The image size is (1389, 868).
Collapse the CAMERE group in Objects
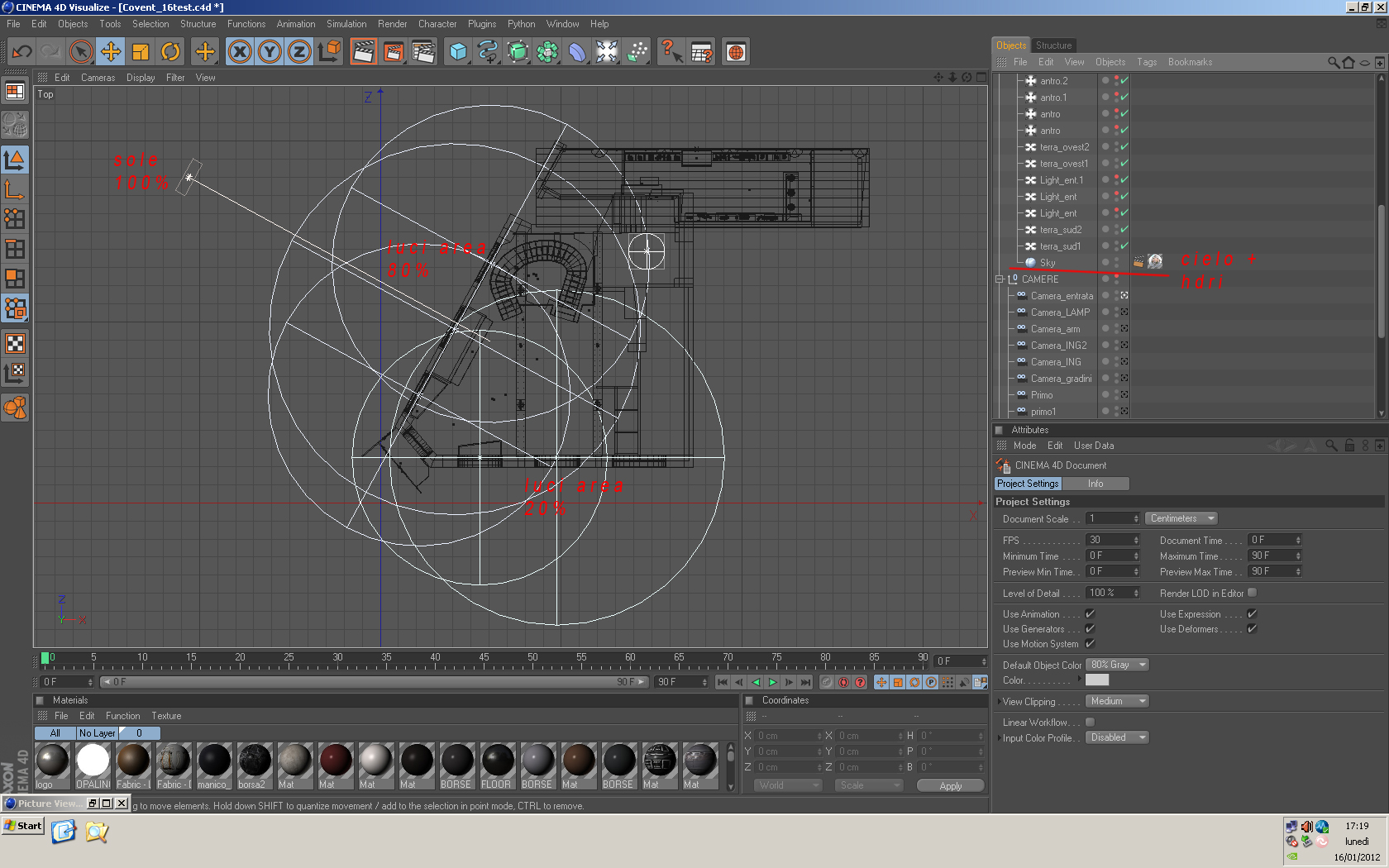click(x=1000, y=279)
